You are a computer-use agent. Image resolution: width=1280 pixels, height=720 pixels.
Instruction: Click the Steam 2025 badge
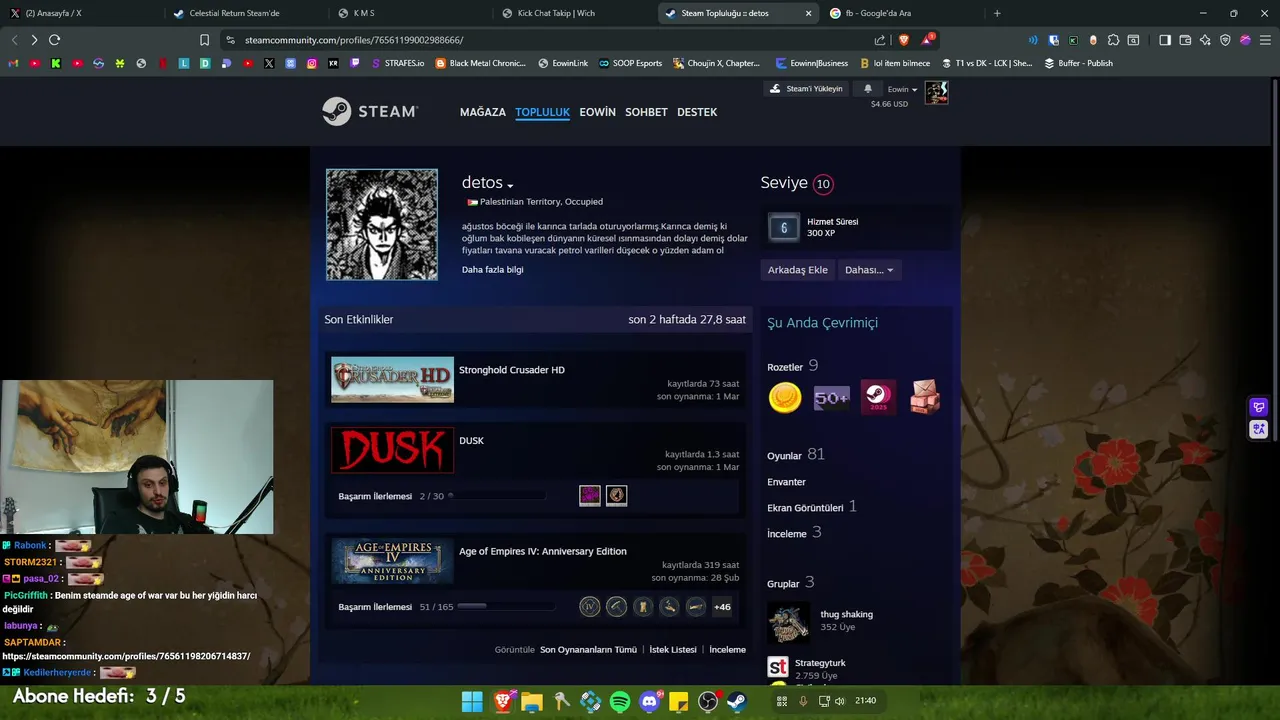click(878, 398)
